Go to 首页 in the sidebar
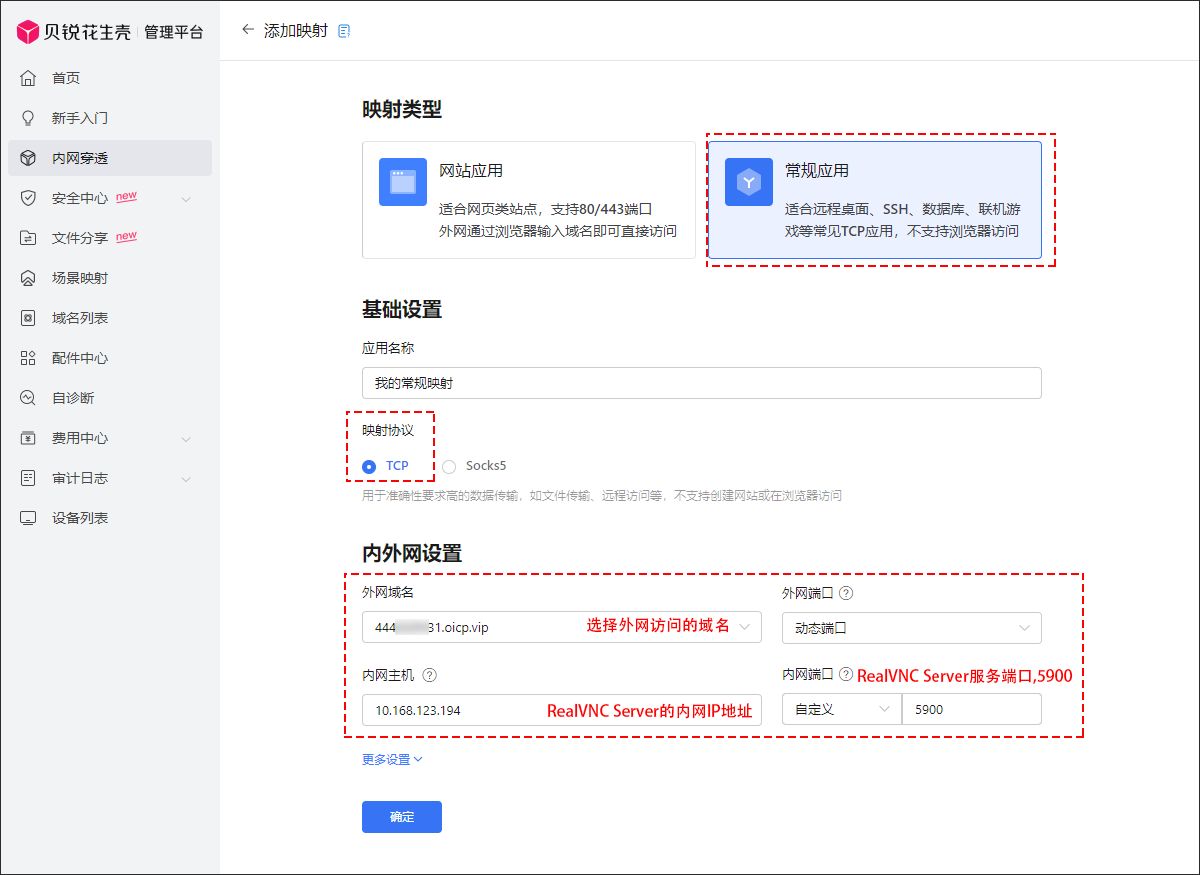 110,78
